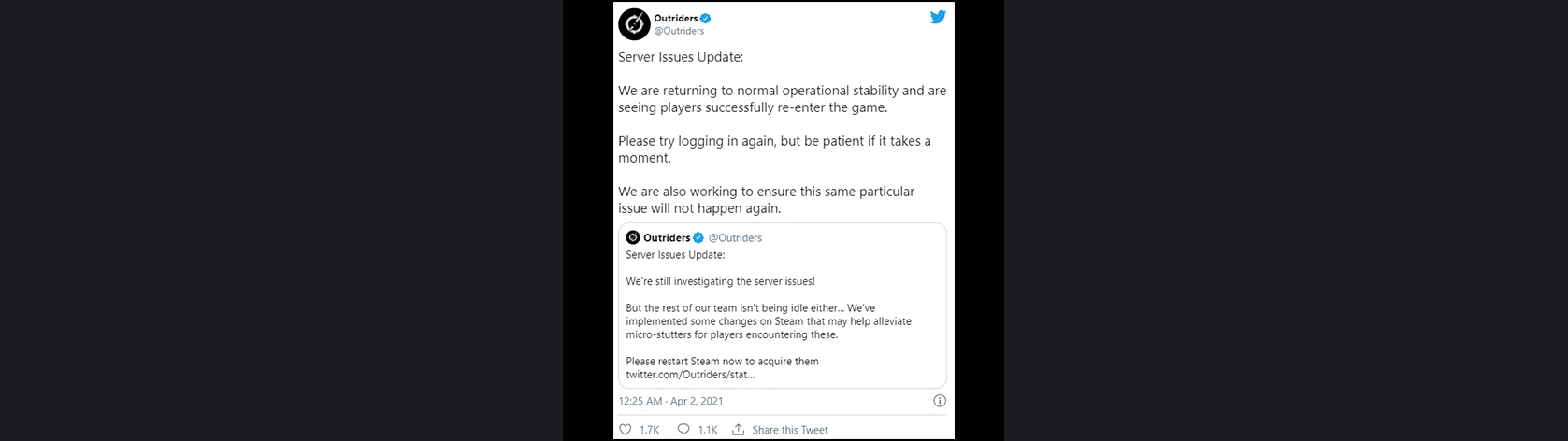Click the quoted tweet's verified badge

pos(698,237)
